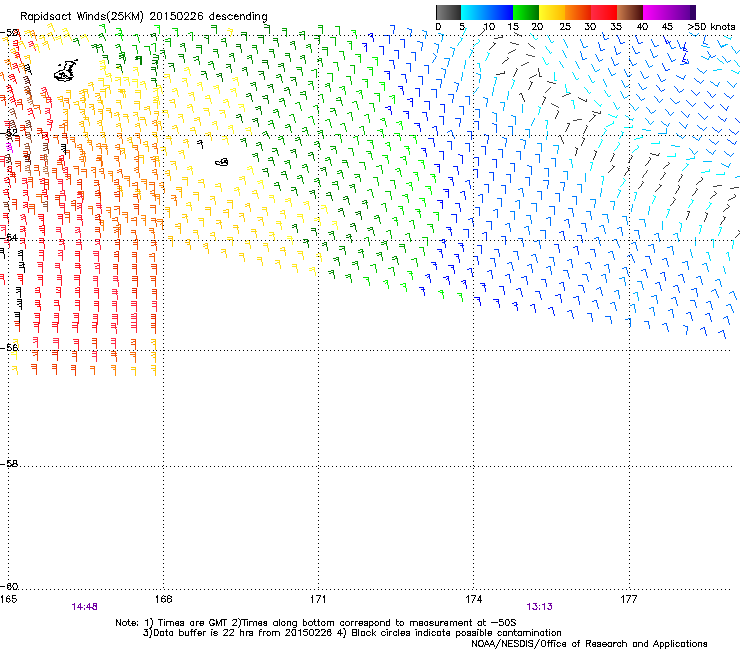Click the small island outline below -52 latitude
The image size is (740, 650).
pyautogui.click(x=222, y=162)
